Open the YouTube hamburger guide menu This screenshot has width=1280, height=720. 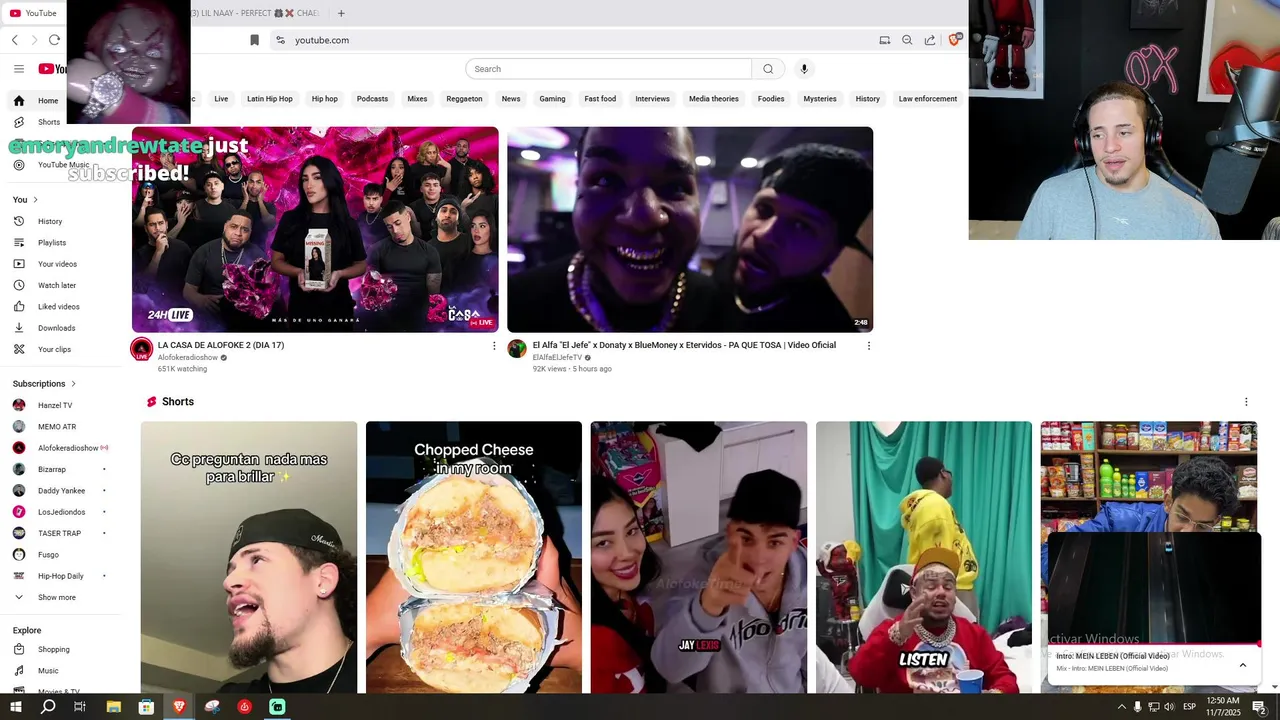click(18, 69)
